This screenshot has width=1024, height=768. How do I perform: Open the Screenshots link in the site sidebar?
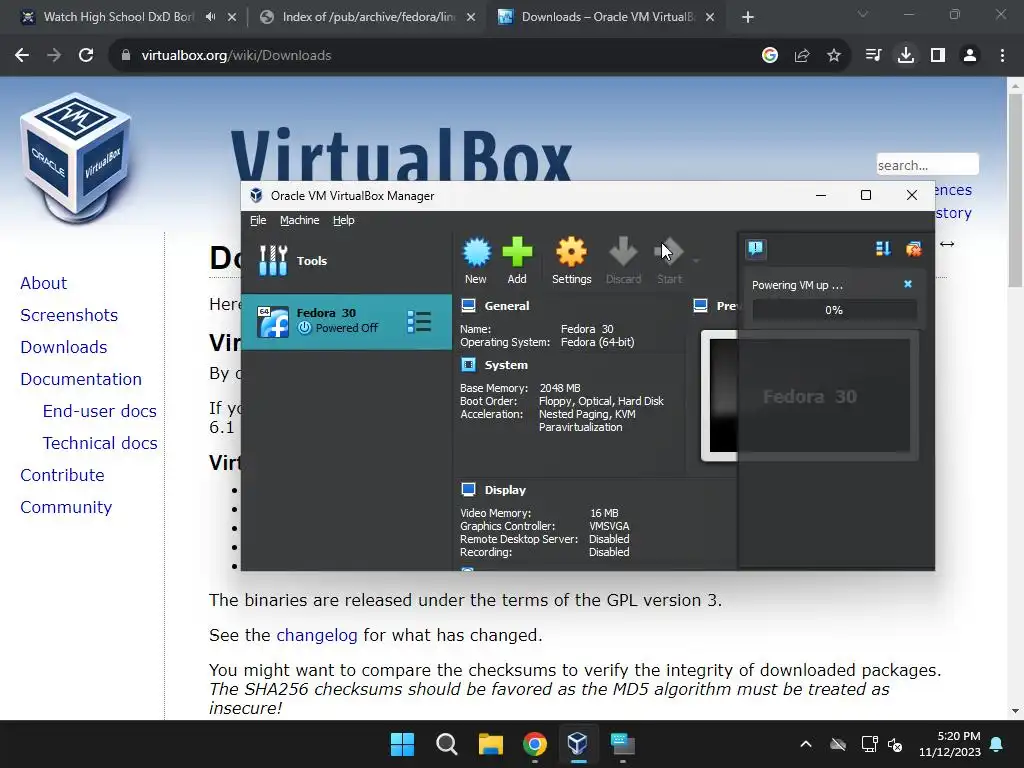(69, 315)
